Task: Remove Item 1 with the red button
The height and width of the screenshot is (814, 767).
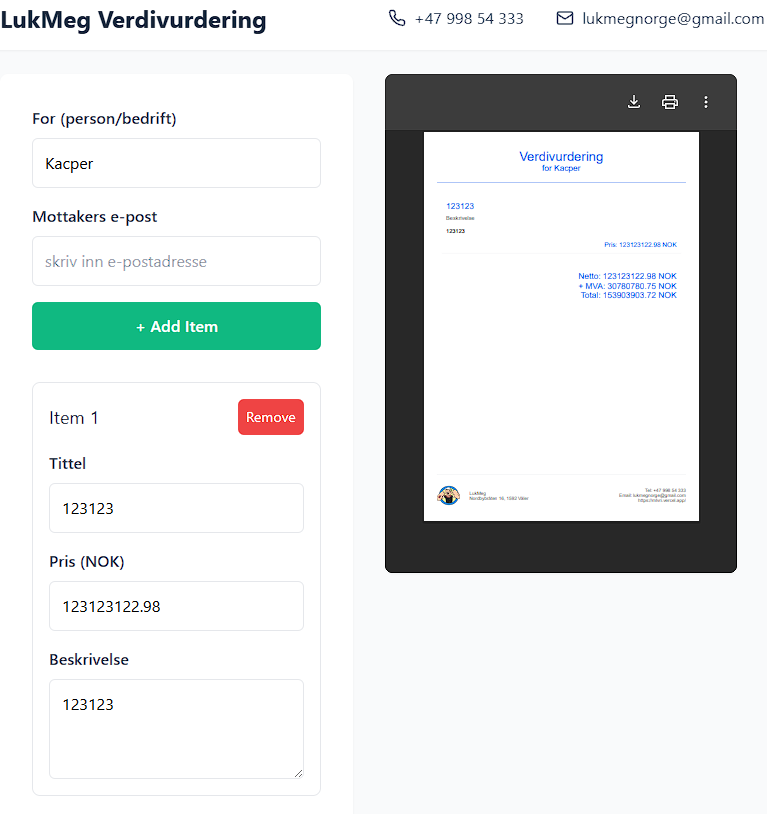Action: (270, 417)
